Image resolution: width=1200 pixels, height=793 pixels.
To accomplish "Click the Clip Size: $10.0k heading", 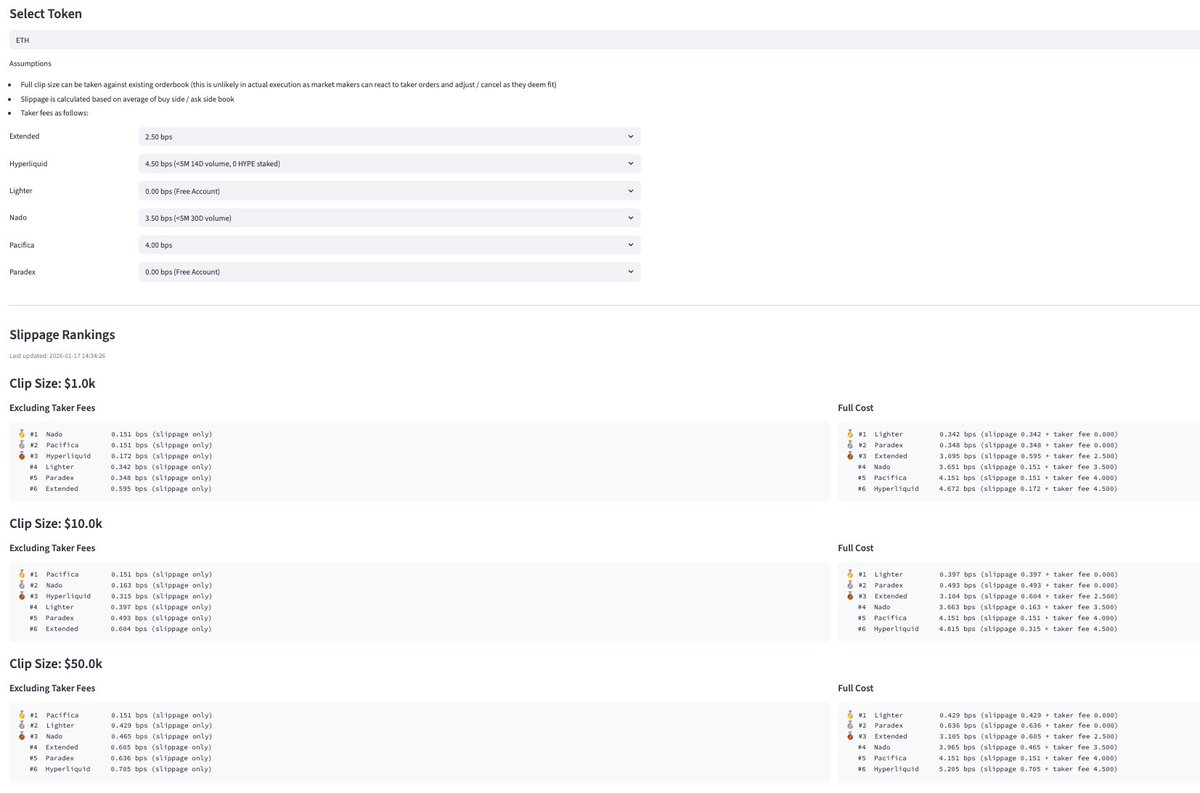I will click(x=55, y=523).
